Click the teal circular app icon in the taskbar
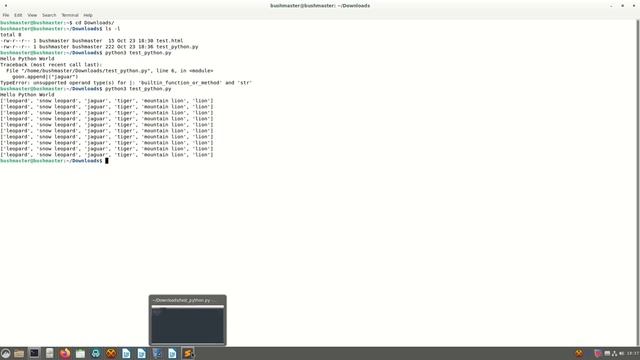This screenshot has height=360, width=640. pos(96,353)
